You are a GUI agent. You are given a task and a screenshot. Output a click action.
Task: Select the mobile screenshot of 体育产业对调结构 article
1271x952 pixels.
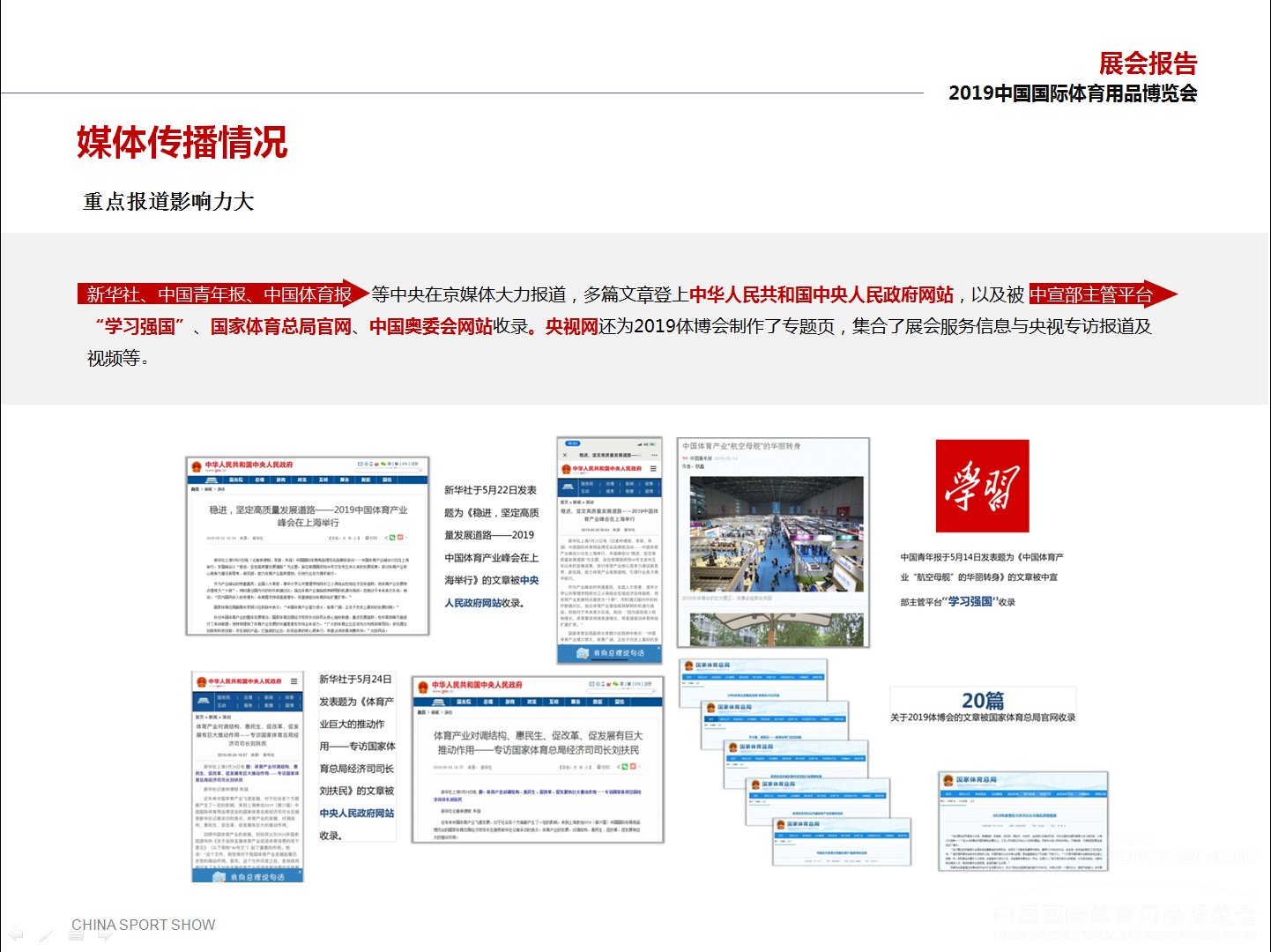[x=248, y=777]
